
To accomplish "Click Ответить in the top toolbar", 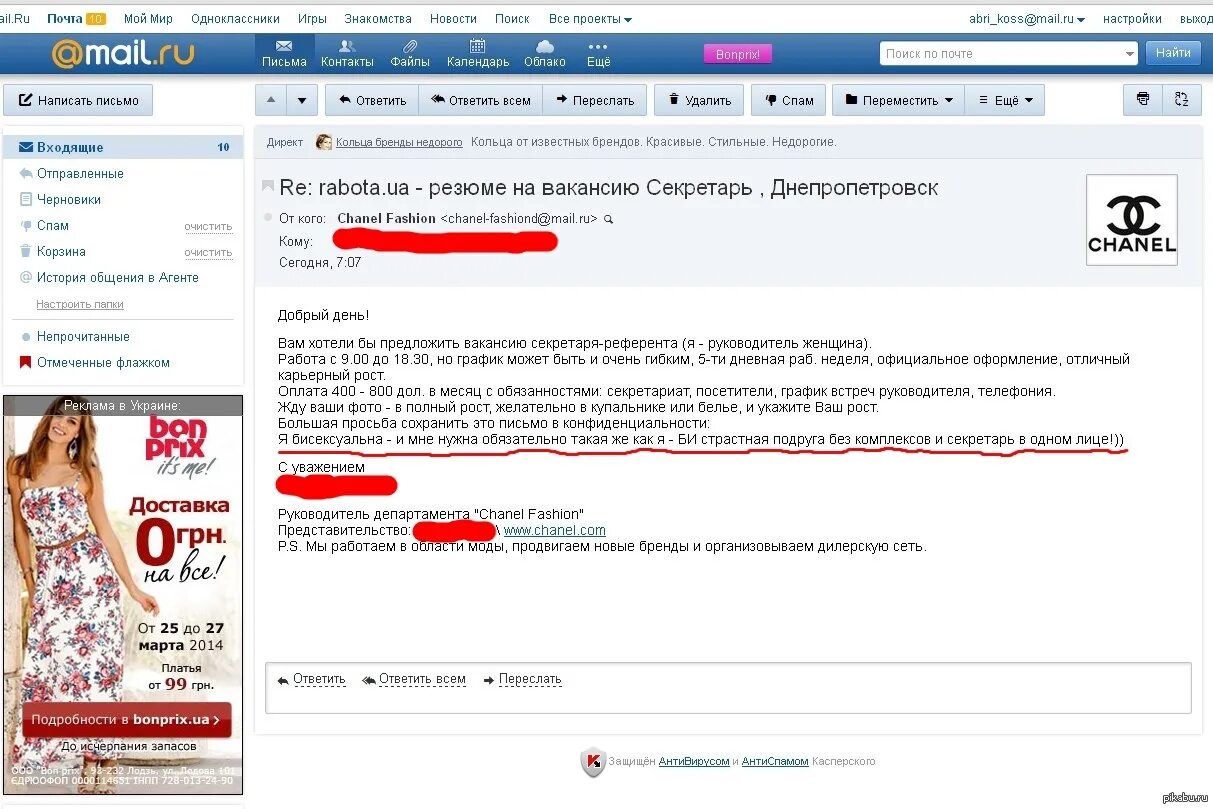I will (x=372, y=100).
